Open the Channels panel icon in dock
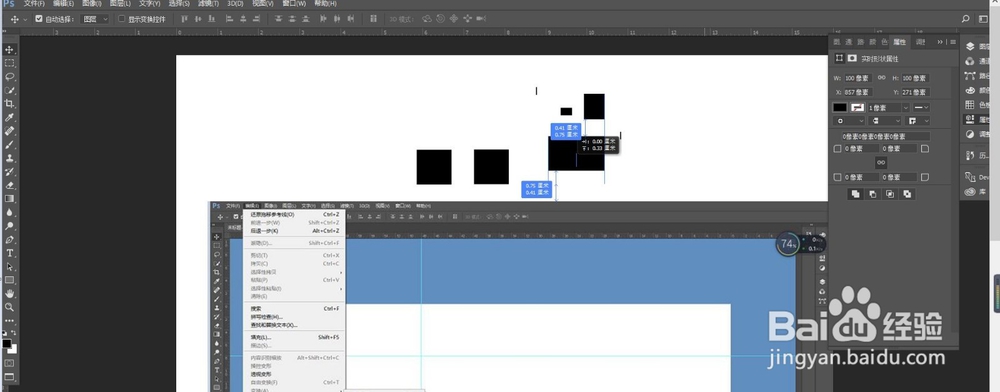This screenshot has height=392, width=1000. 970,61
